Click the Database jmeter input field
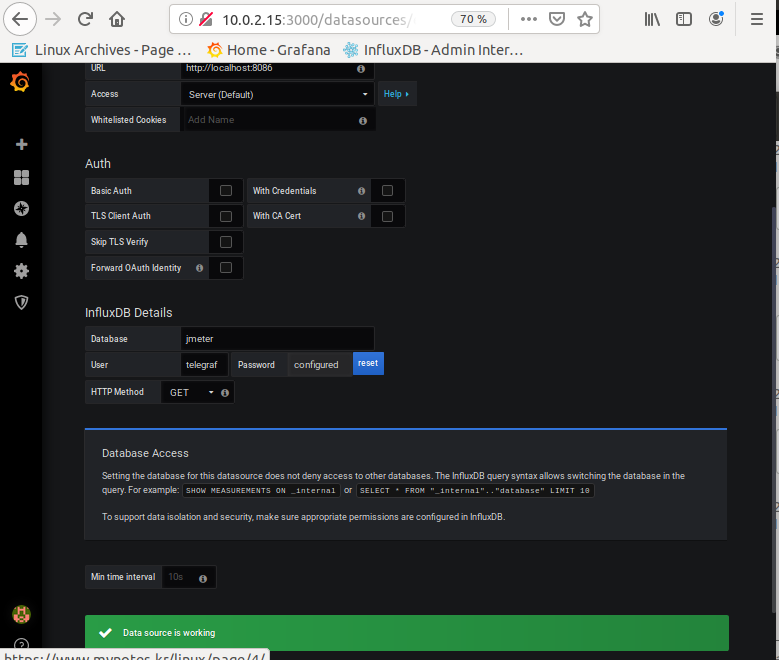The width and height of the screenshot is (779, 660). [x=277, y=339]
